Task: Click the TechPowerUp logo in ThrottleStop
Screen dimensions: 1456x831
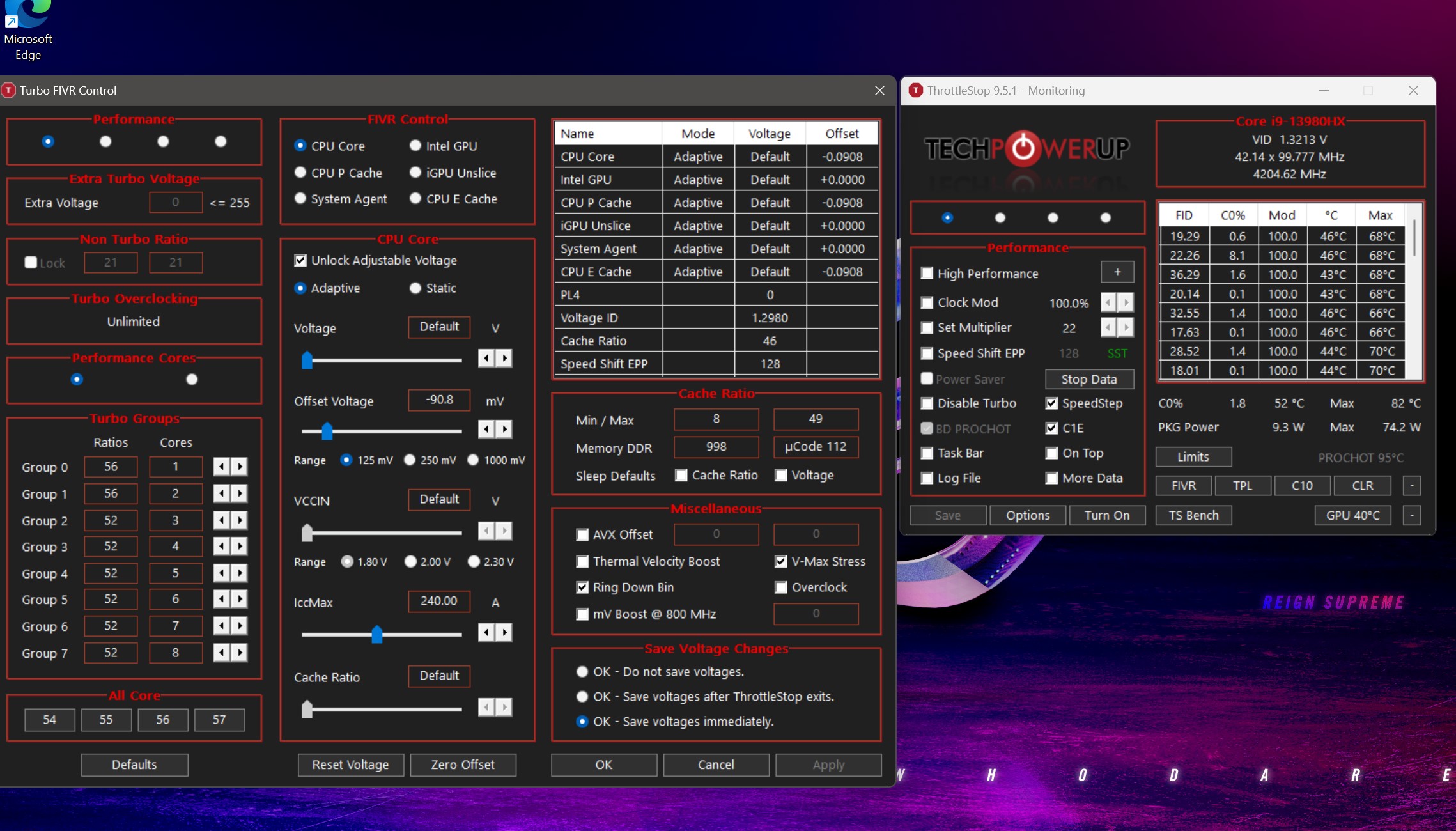Action: coord(1026,149)
